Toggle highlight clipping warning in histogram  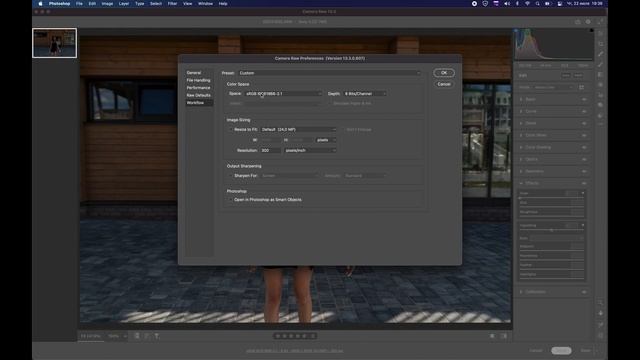click(591, 31)
